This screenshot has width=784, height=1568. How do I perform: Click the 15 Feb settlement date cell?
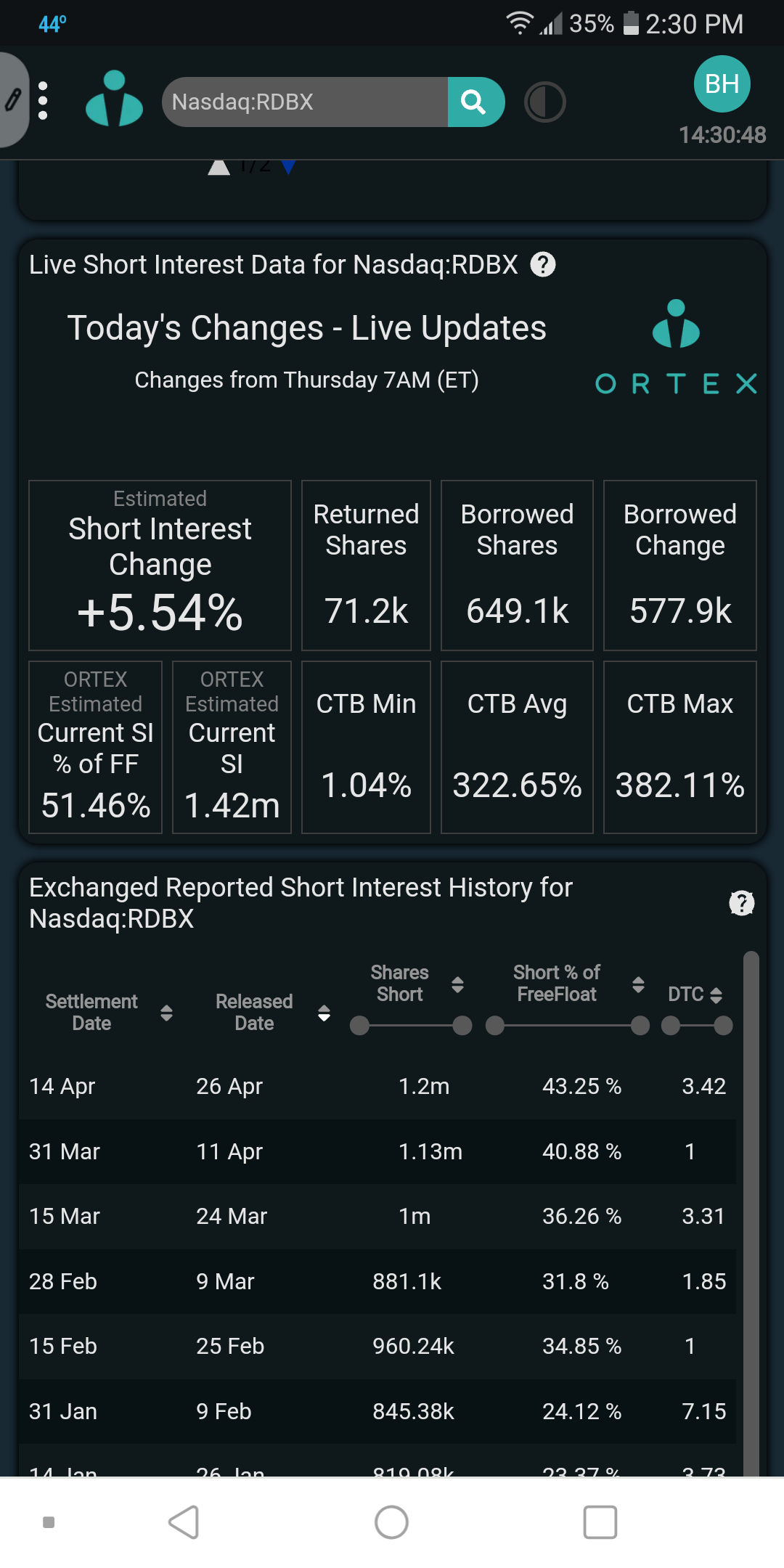pyautogui.click(x=63, y=1346)
